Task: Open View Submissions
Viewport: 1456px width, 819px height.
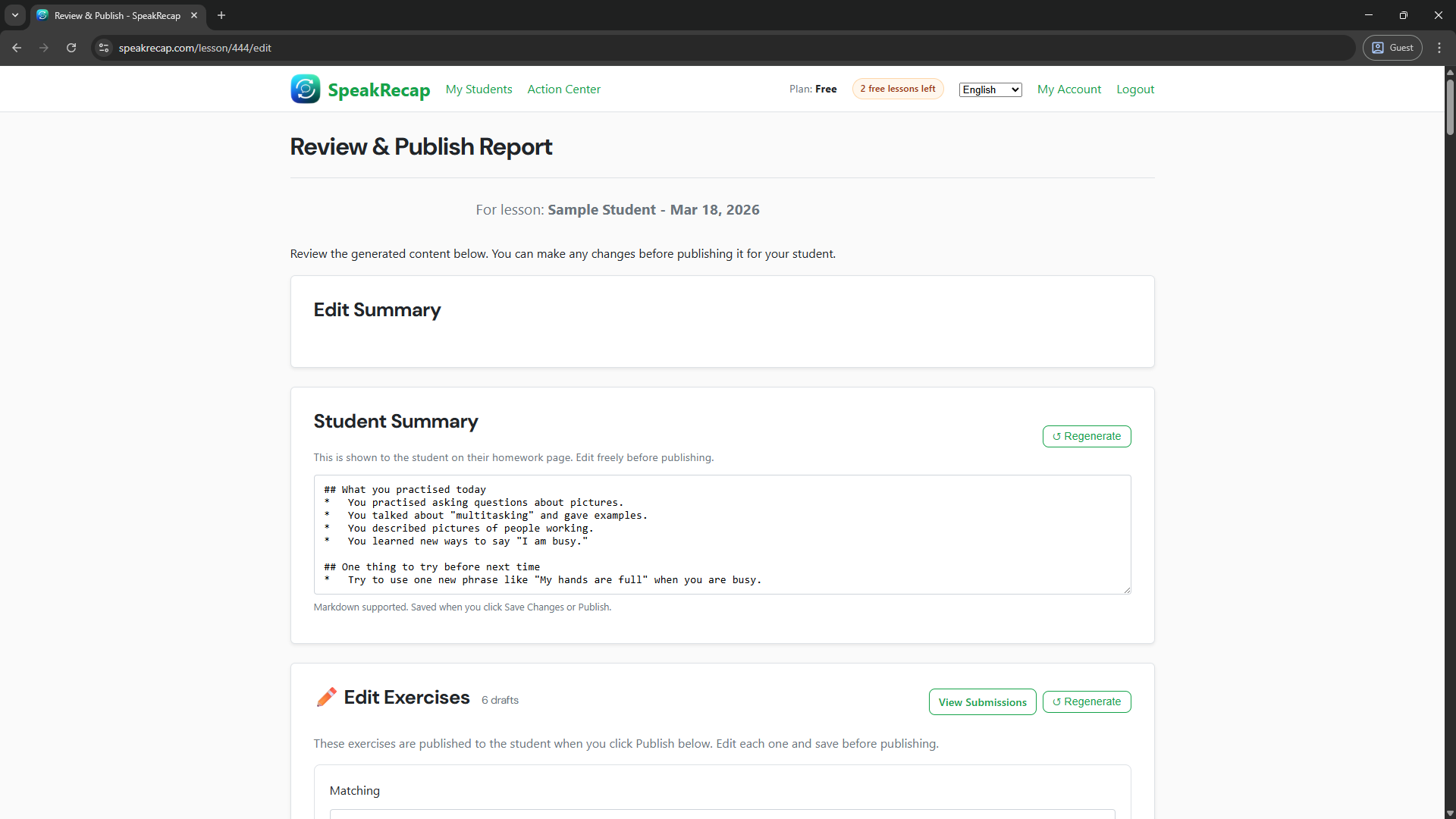Action: coord(982,702)
